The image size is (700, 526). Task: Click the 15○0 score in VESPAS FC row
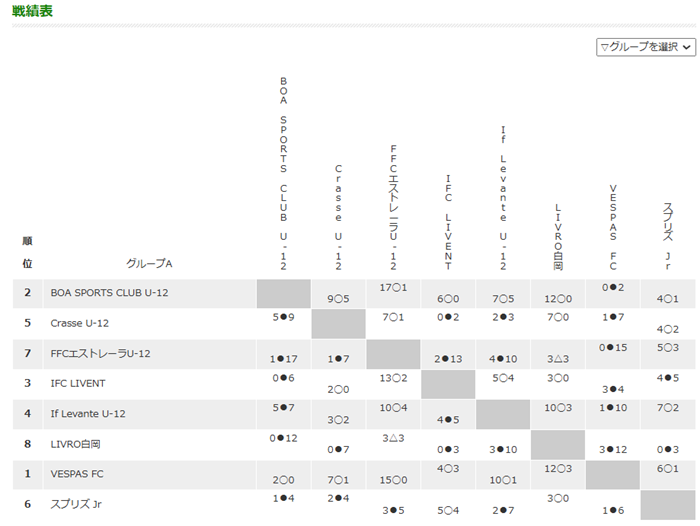393,480
